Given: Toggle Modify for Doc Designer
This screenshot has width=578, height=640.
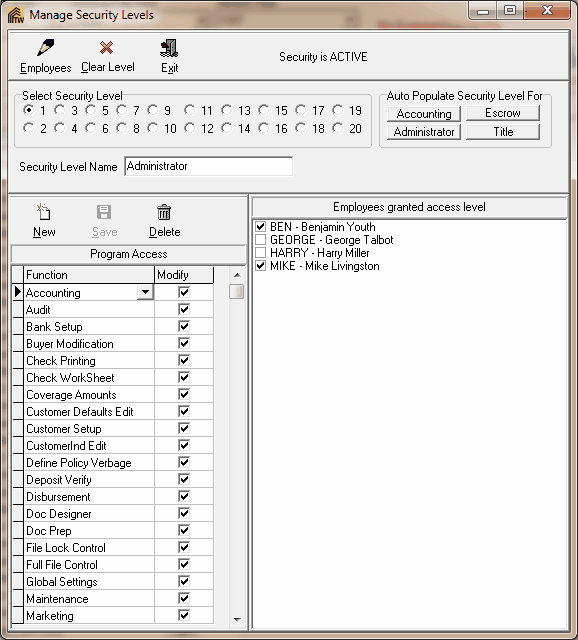Looking at the screenshot, I should pos(184,513).
